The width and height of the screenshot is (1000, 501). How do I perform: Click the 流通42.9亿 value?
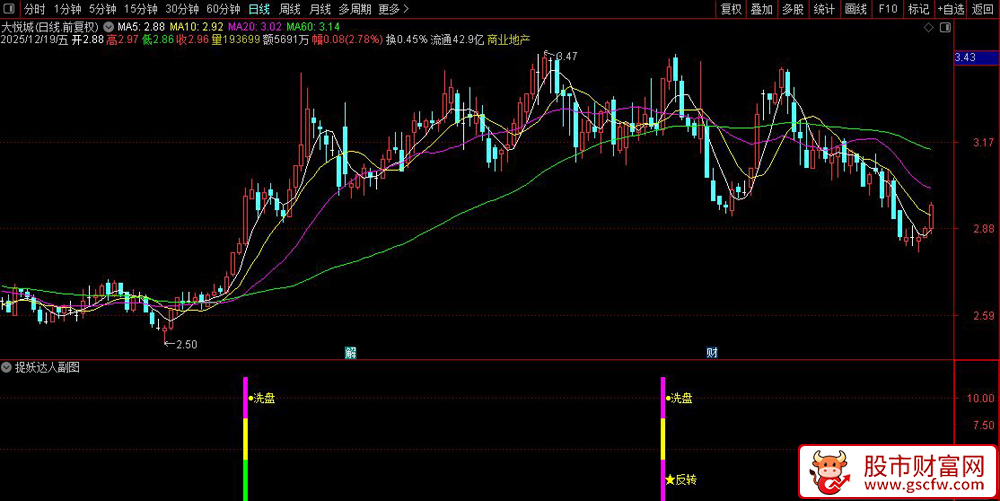457,40
